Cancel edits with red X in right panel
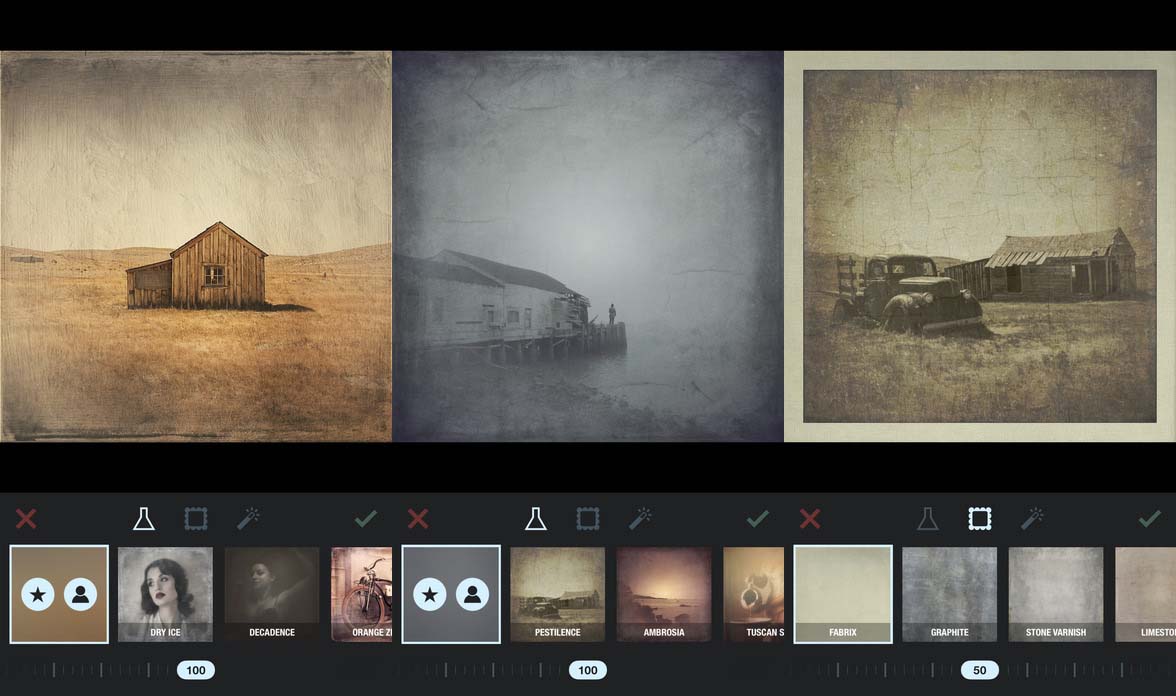Screen dimensions: 1176x696 810,518
